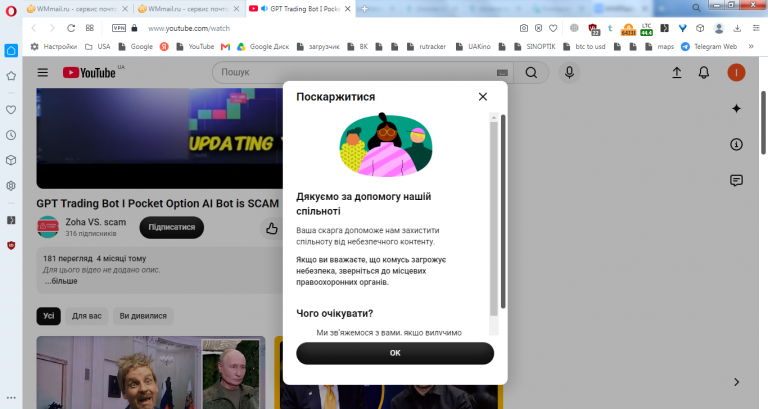Open the Zoha VS. scam channel avatar

coord(48,227)
